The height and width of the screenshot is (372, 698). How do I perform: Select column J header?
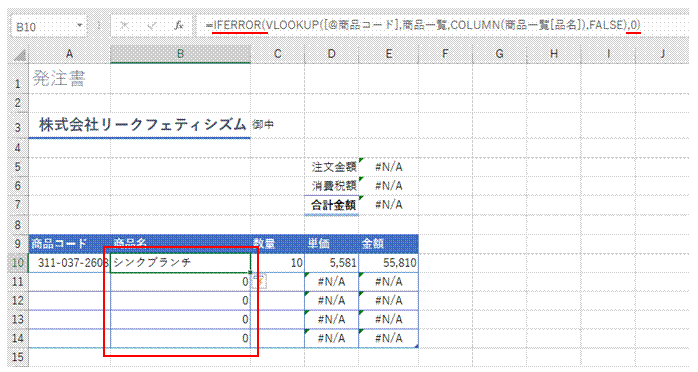tap(662, 54)
